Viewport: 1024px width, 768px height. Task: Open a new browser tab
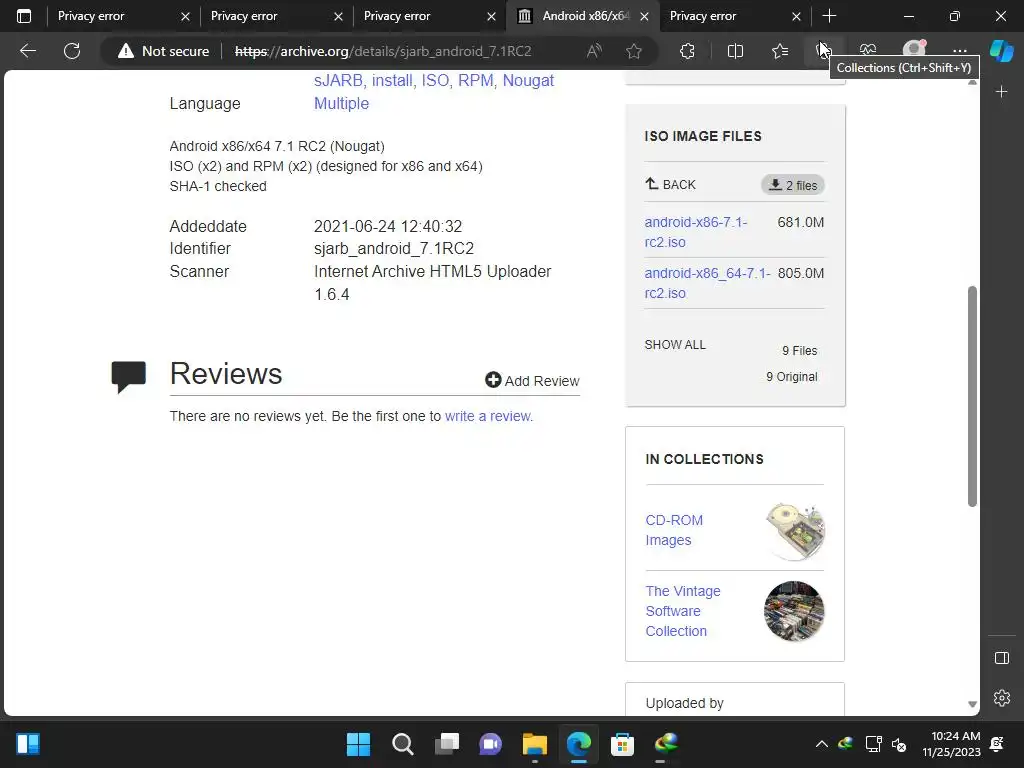click(x=829, y=16)
